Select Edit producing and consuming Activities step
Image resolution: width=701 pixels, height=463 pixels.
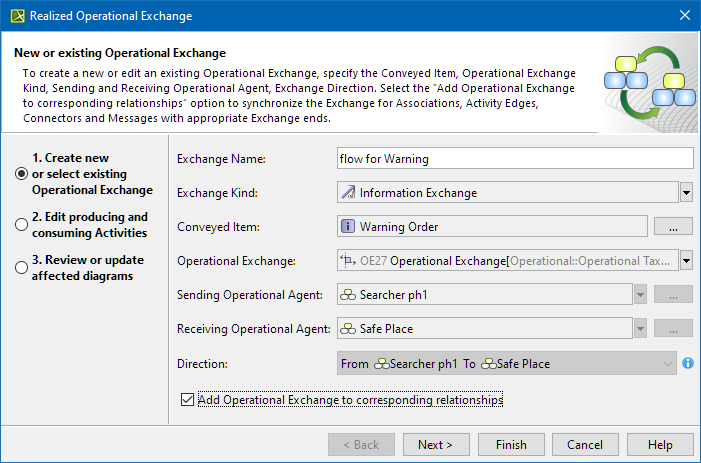(x=22, y=224)
